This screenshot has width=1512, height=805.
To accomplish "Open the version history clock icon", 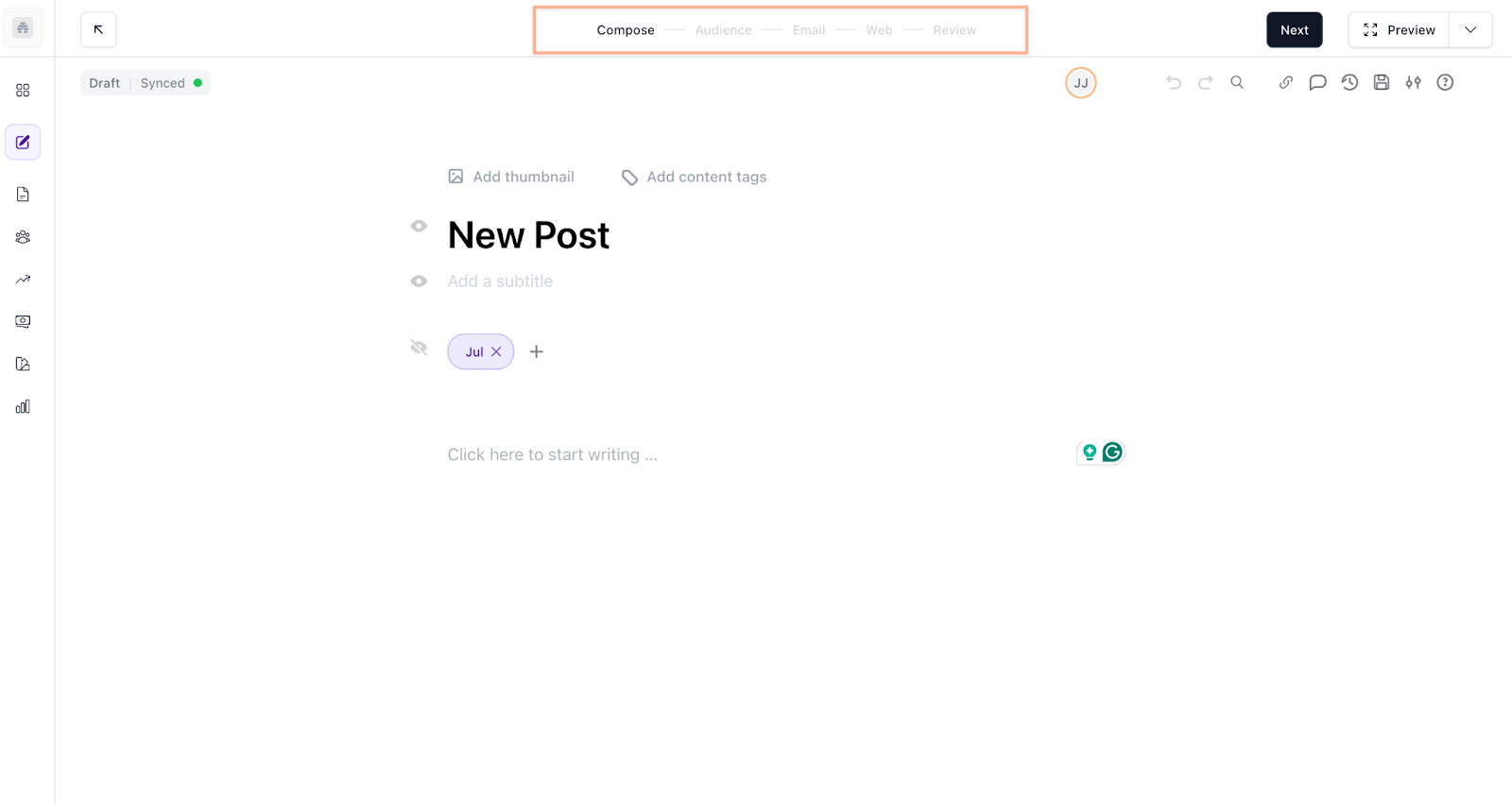I will pos(1349,83).
